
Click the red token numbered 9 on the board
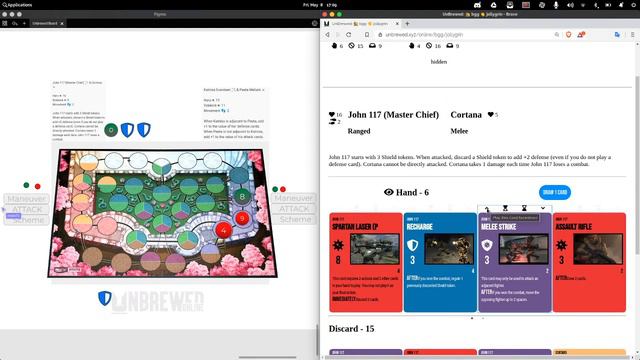click(242, 218)
